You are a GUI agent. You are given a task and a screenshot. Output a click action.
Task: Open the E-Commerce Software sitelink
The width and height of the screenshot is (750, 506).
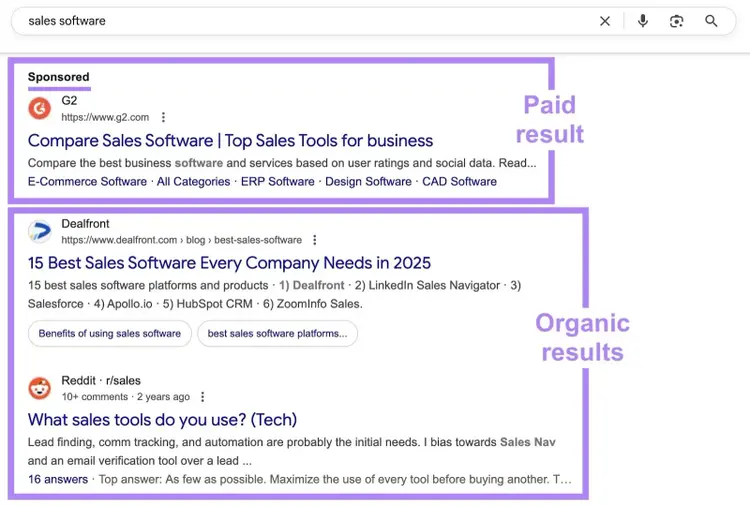click(x=87, y=182)
